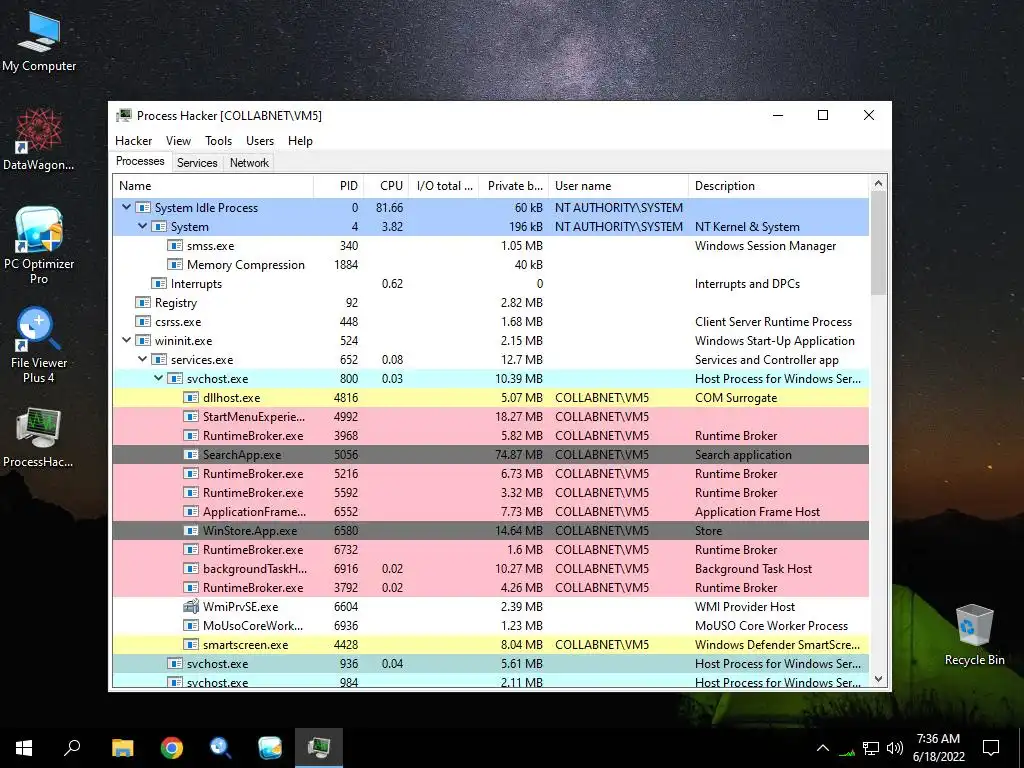Open Windows Start menu

click(24, 747)
